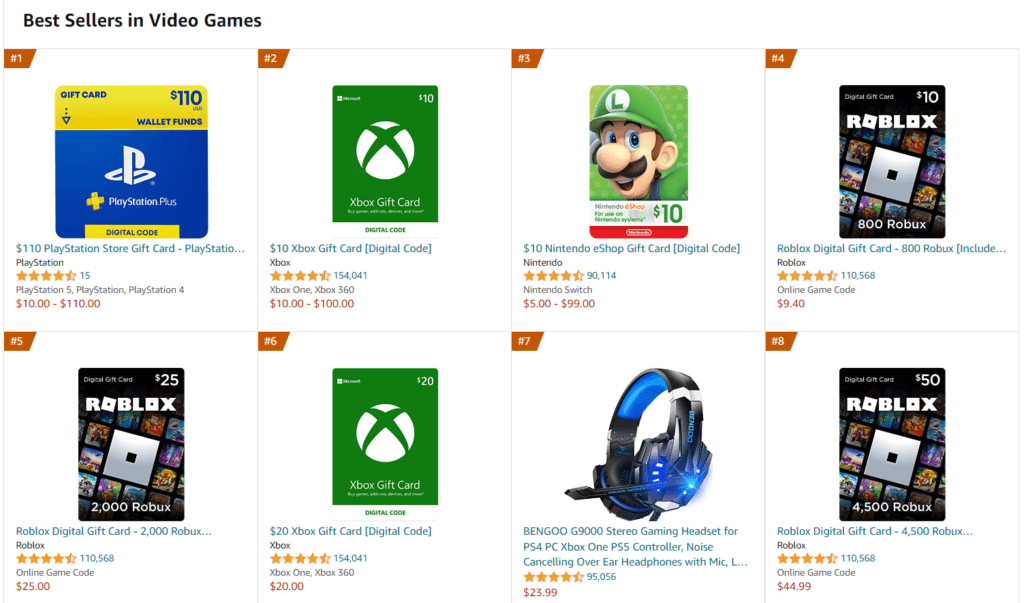View the 95,056 reviews for the BENGOO headset
Screen dimensions: 1024x603
click(601, 577)
